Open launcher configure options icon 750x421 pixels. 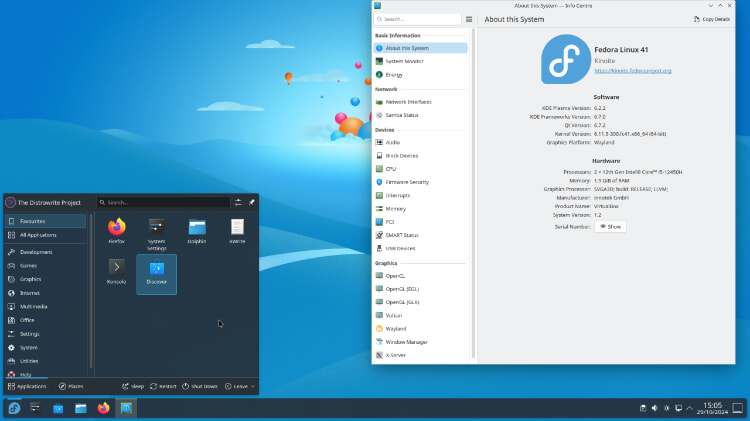238,202
